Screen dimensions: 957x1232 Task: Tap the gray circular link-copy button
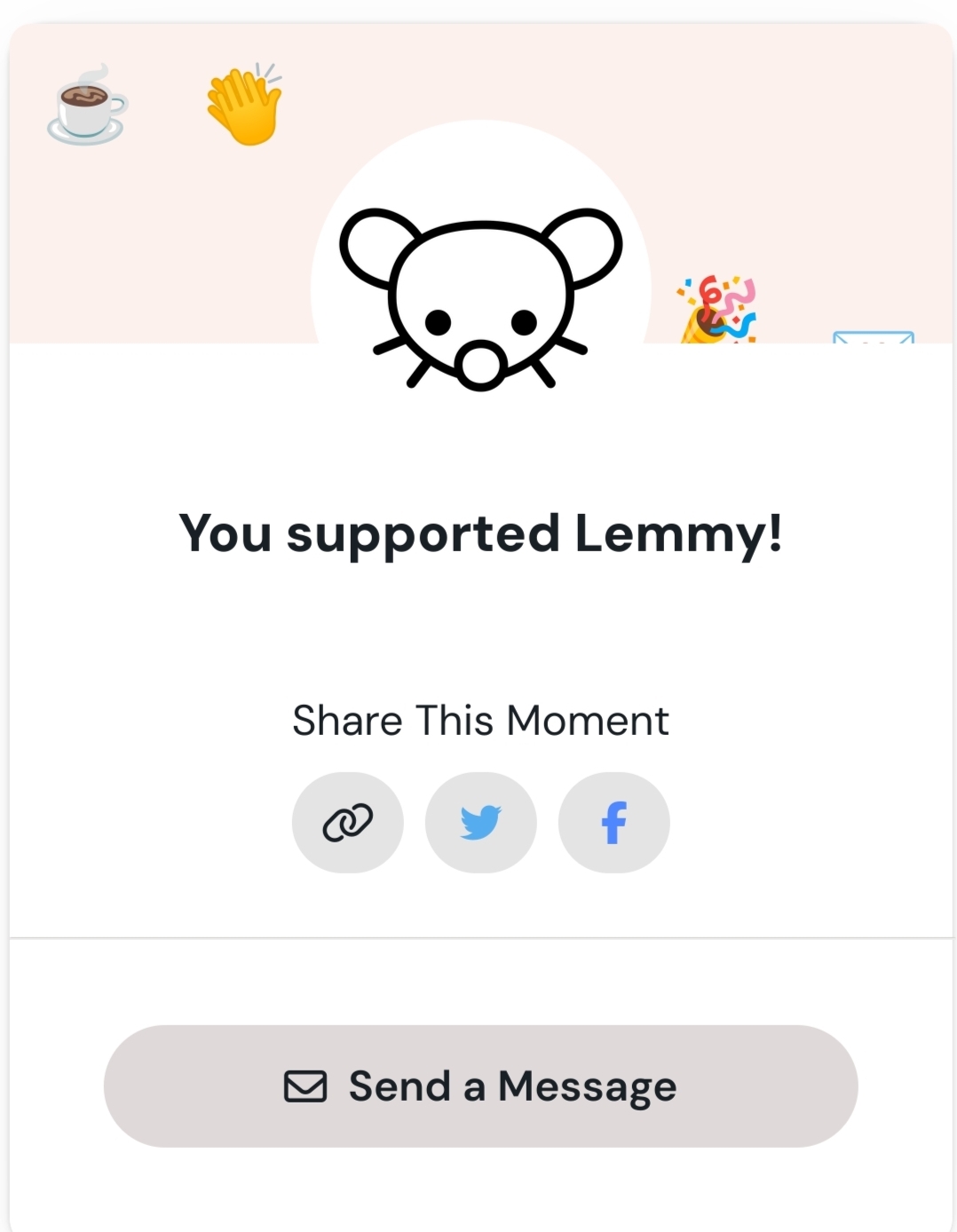(347, 822)
